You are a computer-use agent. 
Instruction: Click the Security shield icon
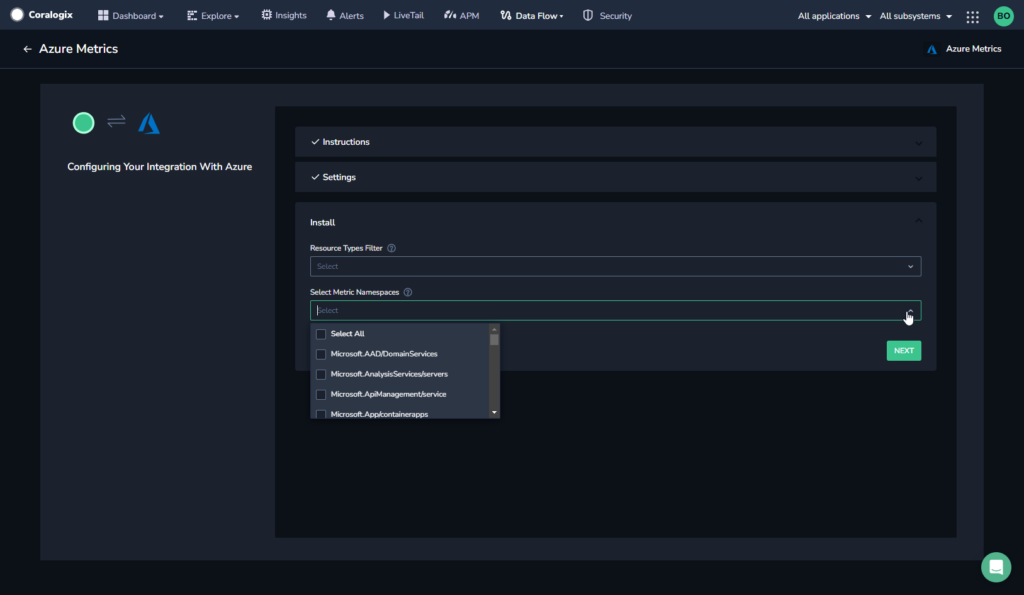(x=588, y=15)
